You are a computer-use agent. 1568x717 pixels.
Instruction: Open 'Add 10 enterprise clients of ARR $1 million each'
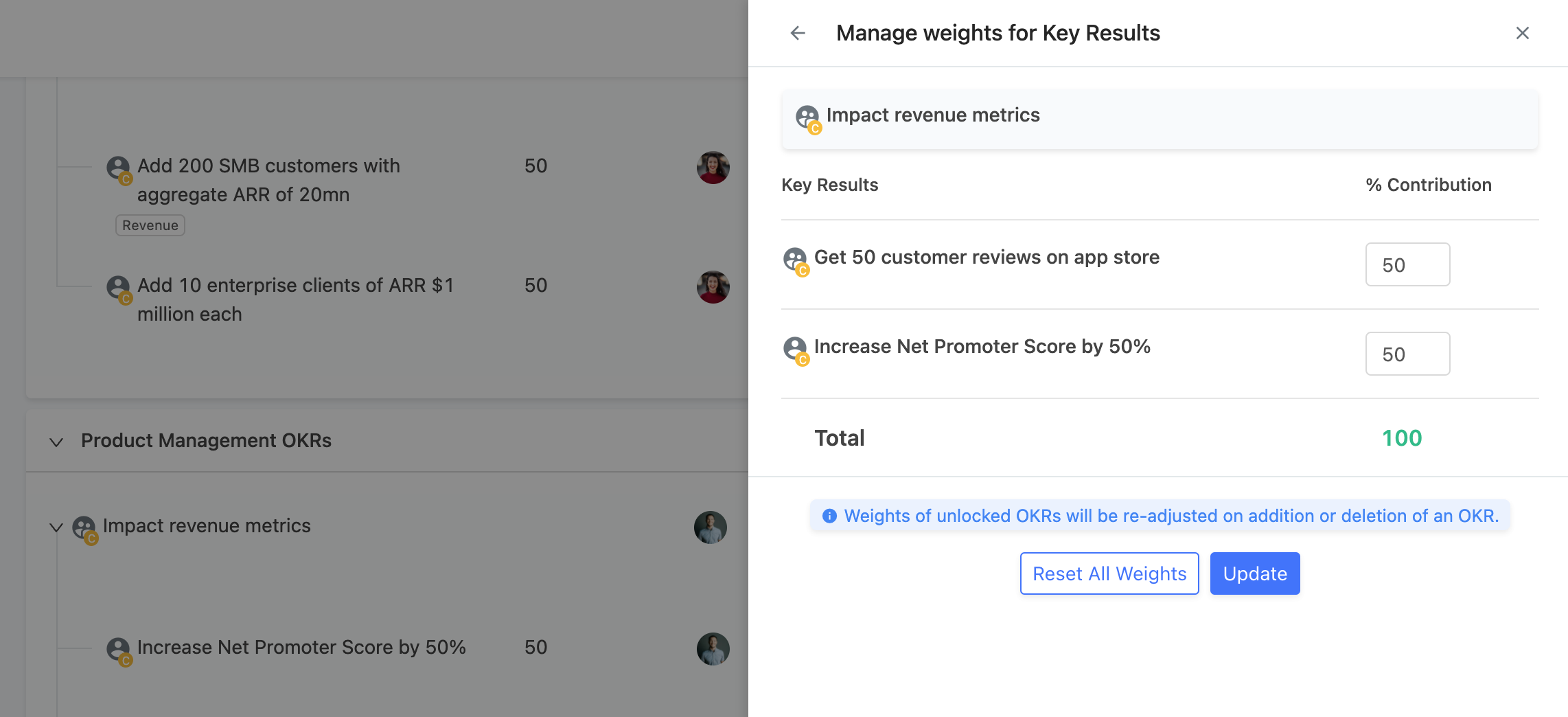tap(296, 299)
